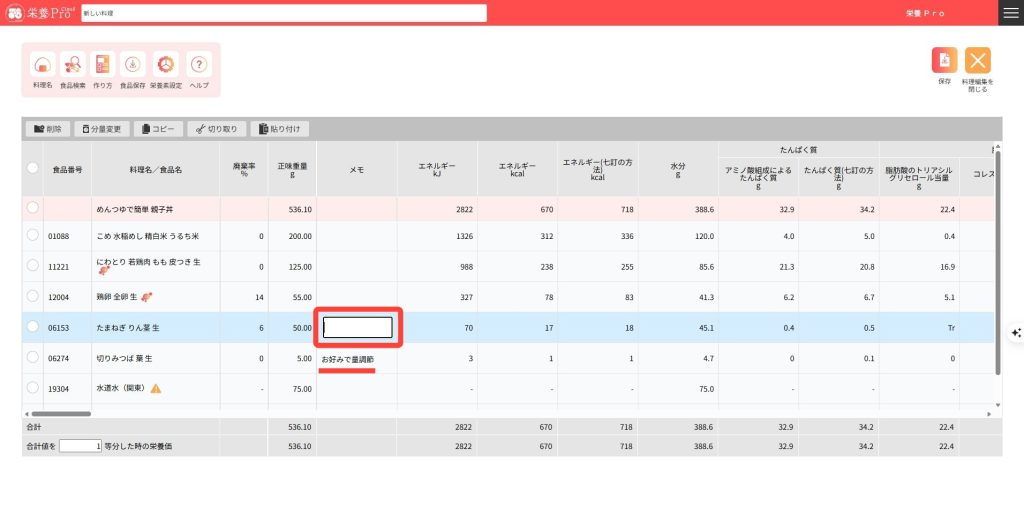The image size is (1024, 508).
Task: Click the めんつゆで簡単 親子丼 dish name cell
Action: click(155, 210)
